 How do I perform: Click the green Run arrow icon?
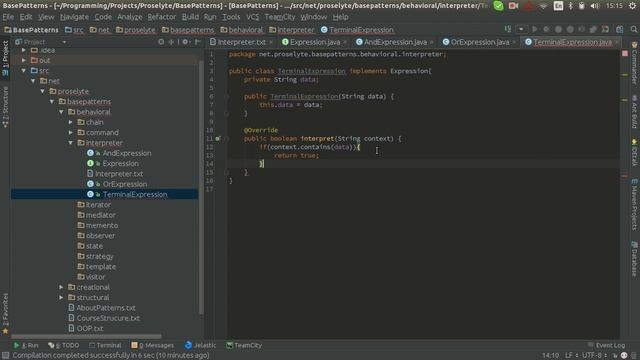coord(534,29)
